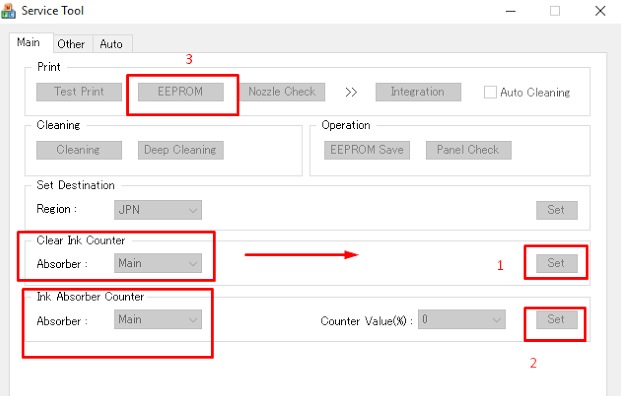Switch to the Main tab
The width and height of the screenshot is (621, 396).
30,42
